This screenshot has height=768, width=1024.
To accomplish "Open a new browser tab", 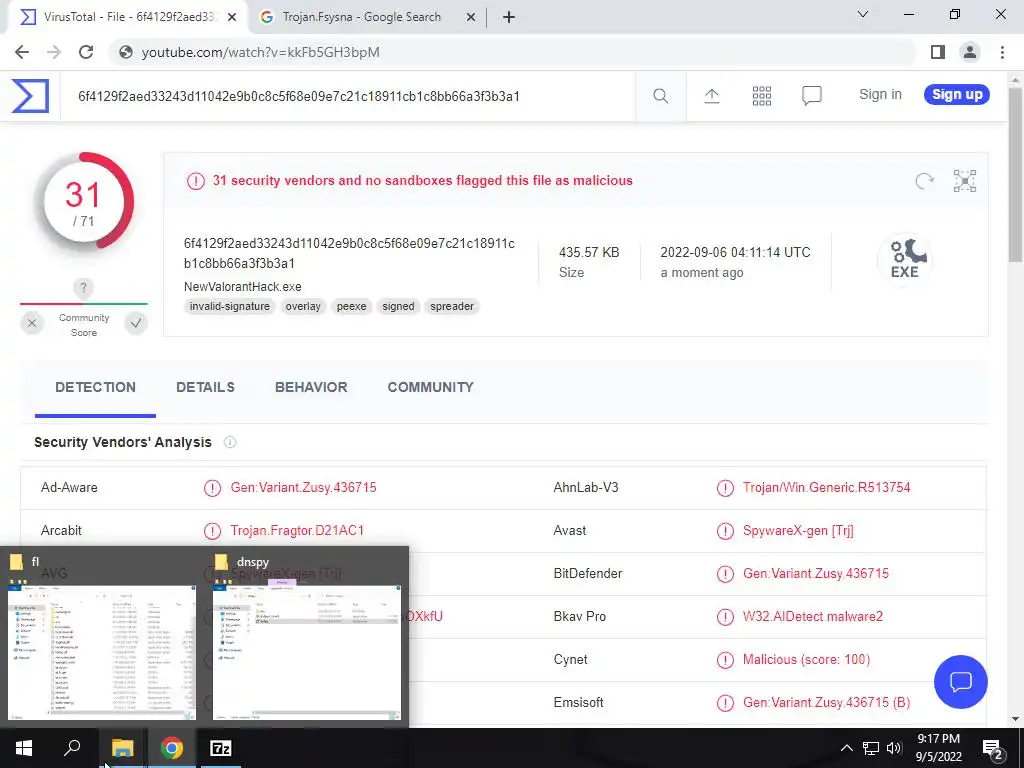I will (509, 18).
